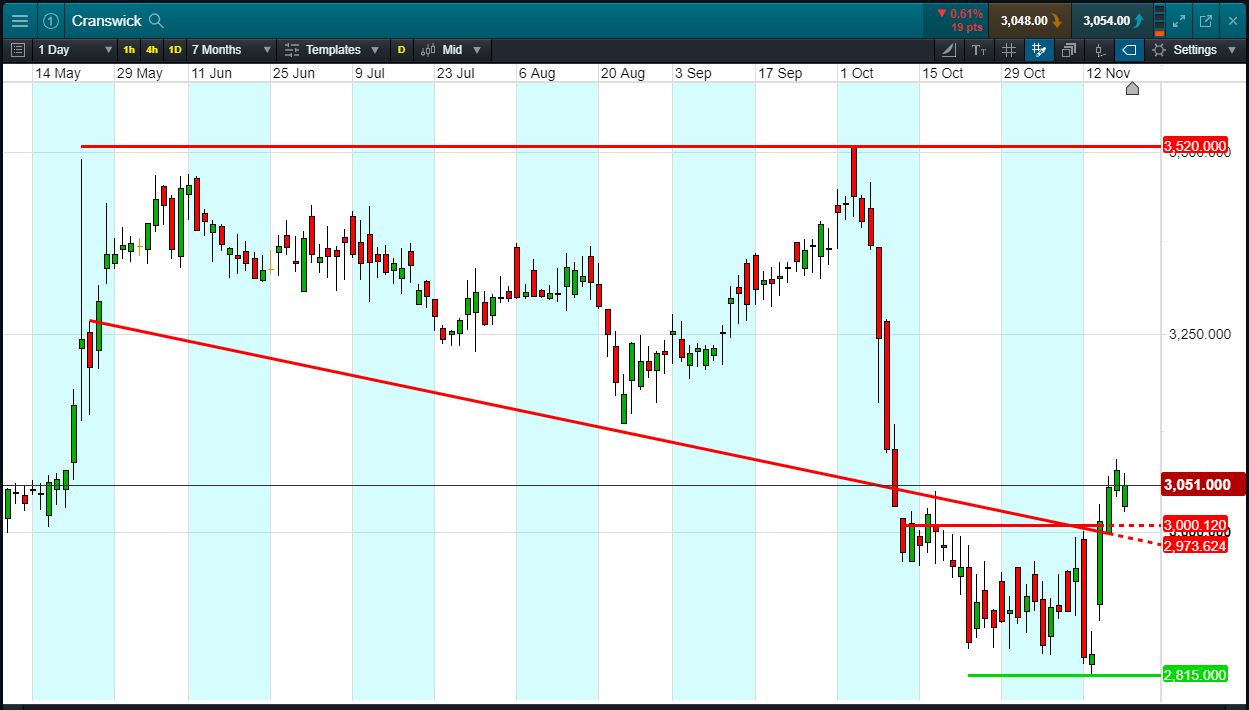The width and height of the screenshot is (1249, 710).
Task: Click the 6 Aug date label
Action: click(x=537, y=73)
